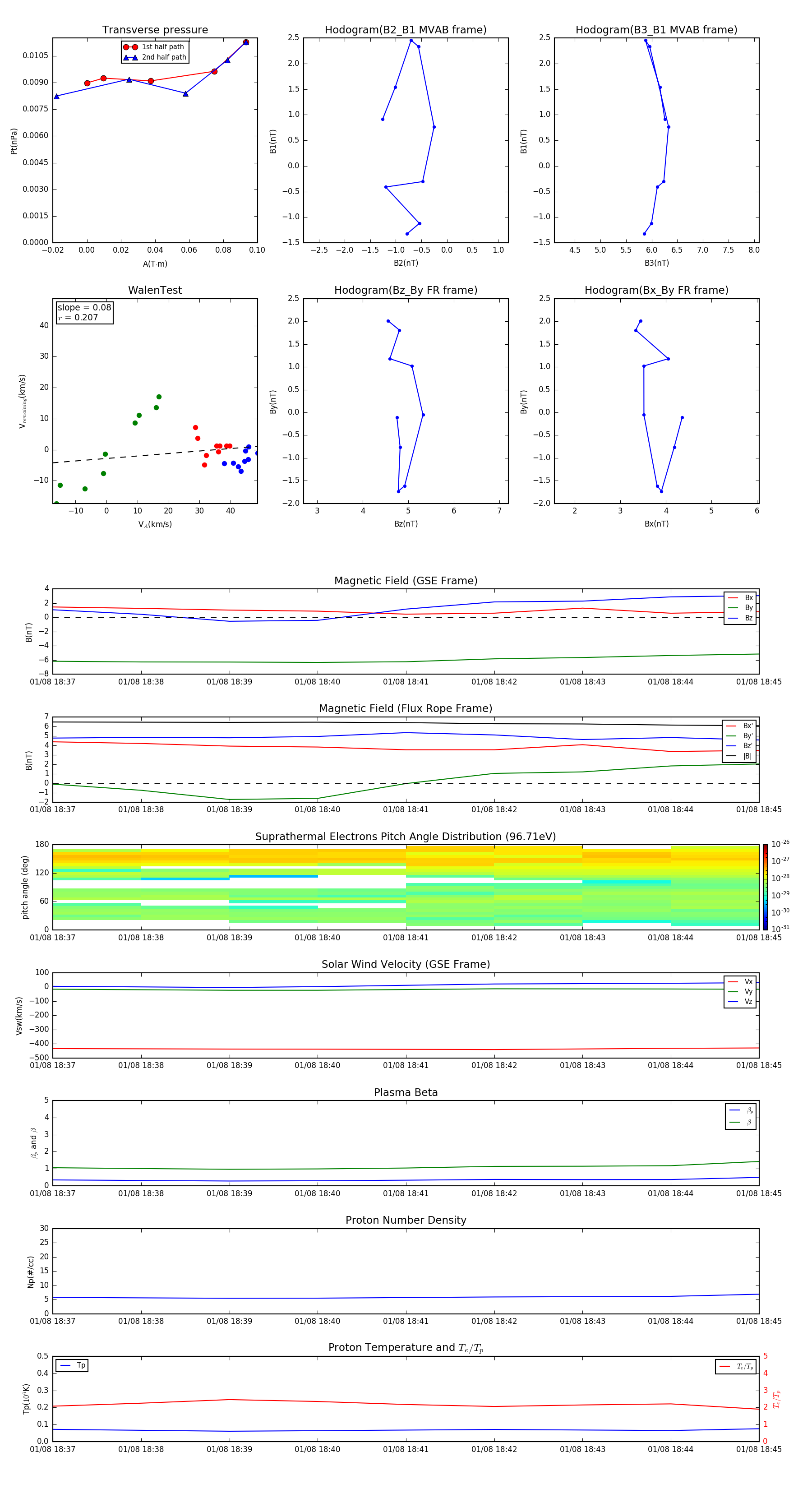Click the Hodogram(B2_B1 MVAB frame) title
The height and width of the screenshot is (1489, 812).
[x=406, y=30]
